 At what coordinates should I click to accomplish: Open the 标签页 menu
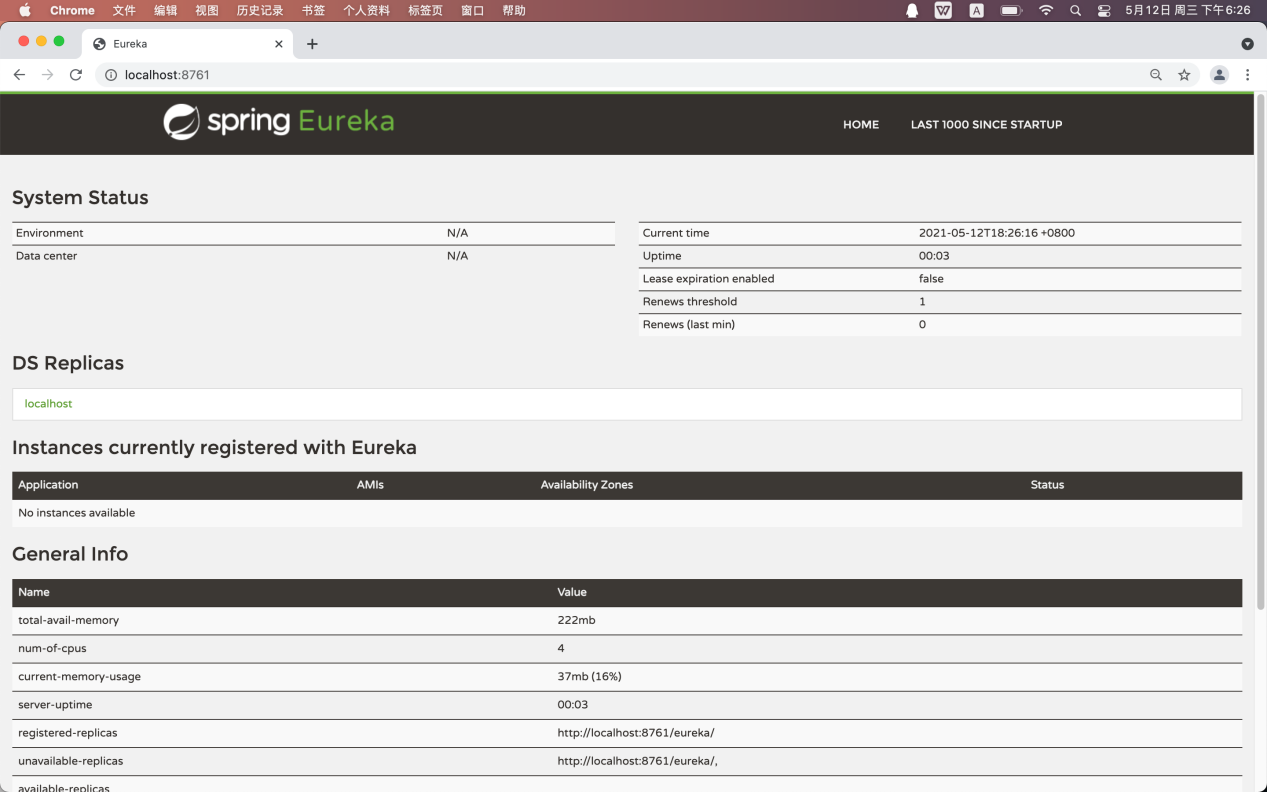point(425,10)
